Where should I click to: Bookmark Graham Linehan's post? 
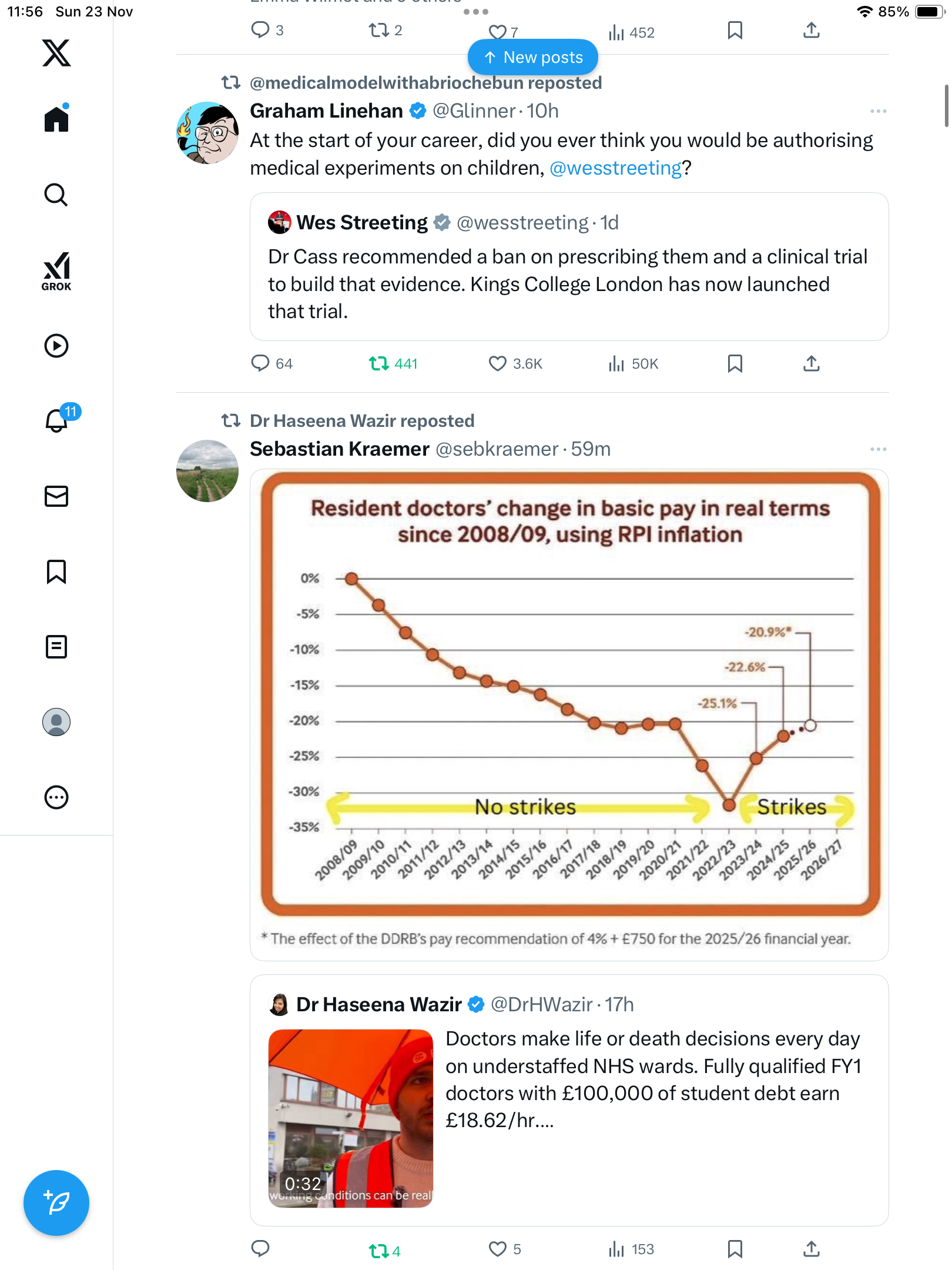click(735, 364)
